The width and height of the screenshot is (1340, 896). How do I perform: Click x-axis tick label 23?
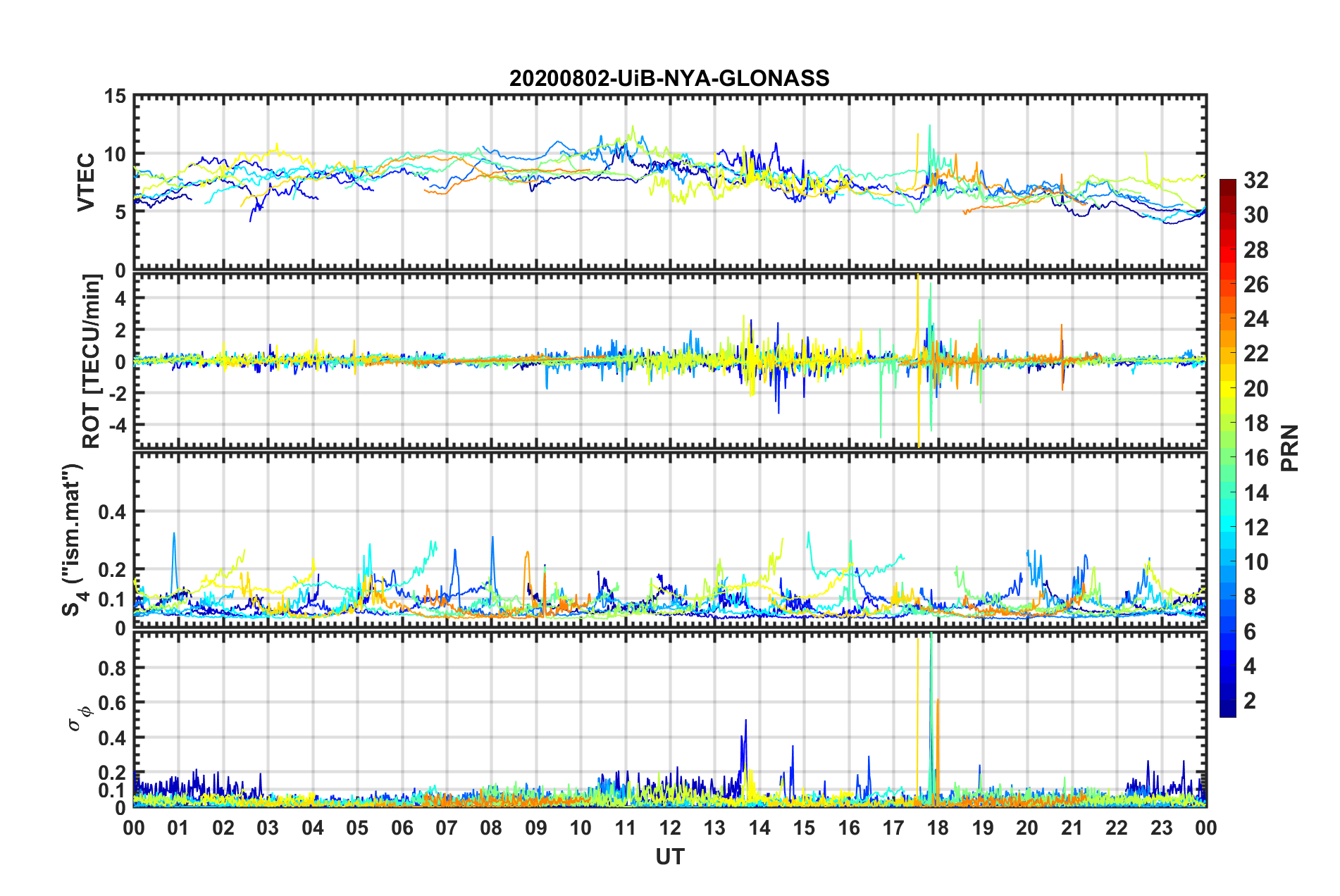pyautogui.click(x=1161, y=828)
